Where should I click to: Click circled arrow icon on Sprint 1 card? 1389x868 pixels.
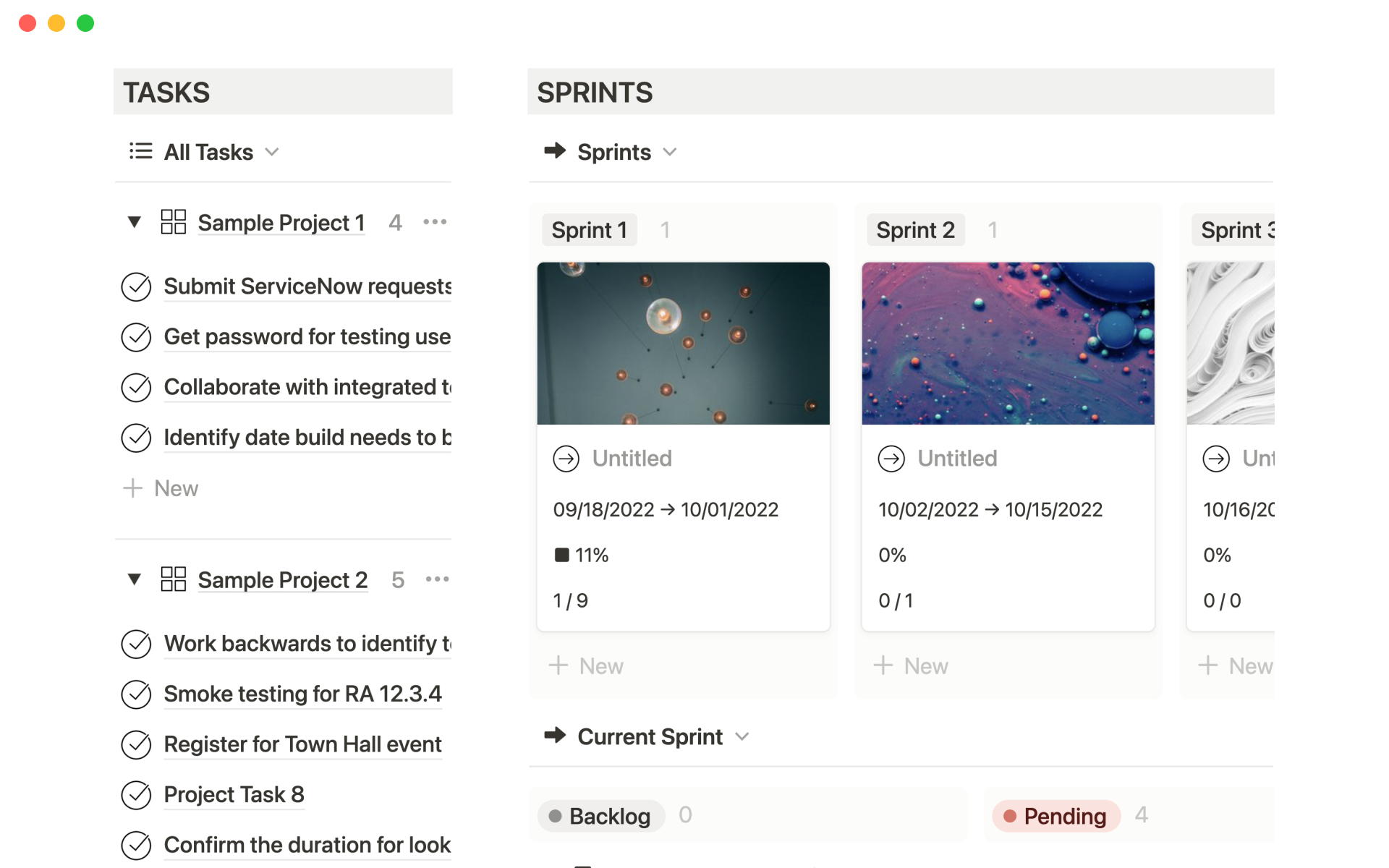566,459
